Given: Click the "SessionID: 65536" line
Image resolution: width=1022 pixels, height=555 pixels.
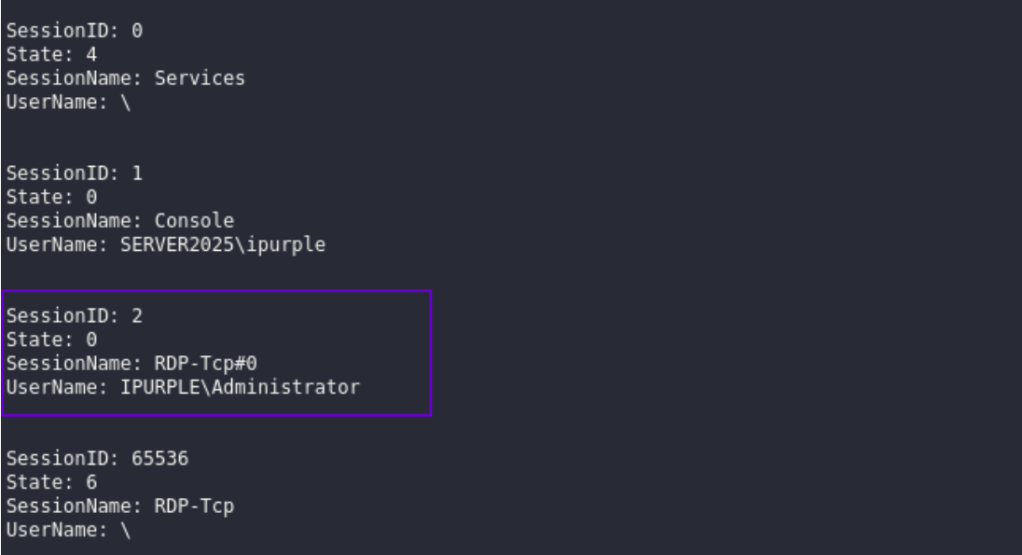Looking at the screenshot, I should coord(97,458).
